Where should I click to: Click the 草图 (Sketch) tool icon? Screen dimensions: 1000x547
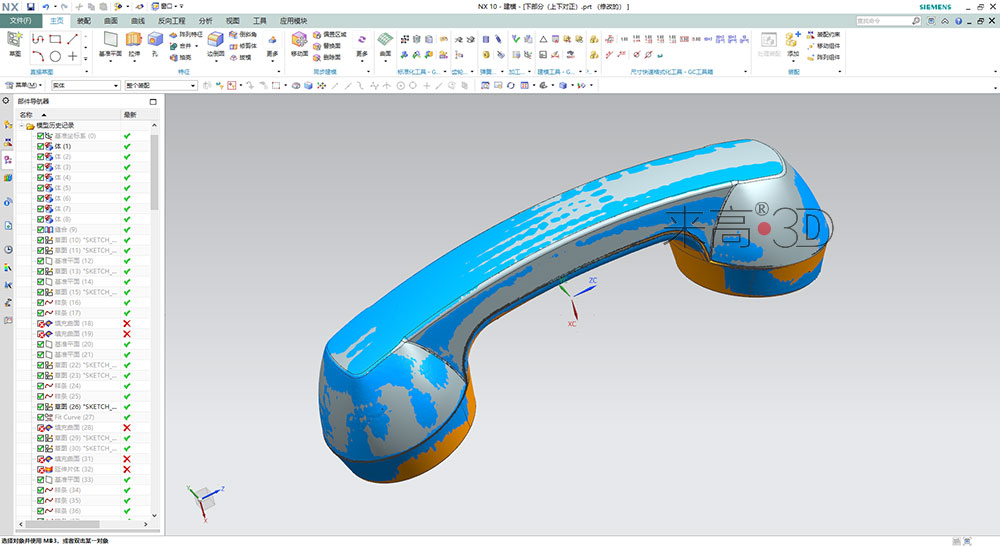(x=14, y=42)
